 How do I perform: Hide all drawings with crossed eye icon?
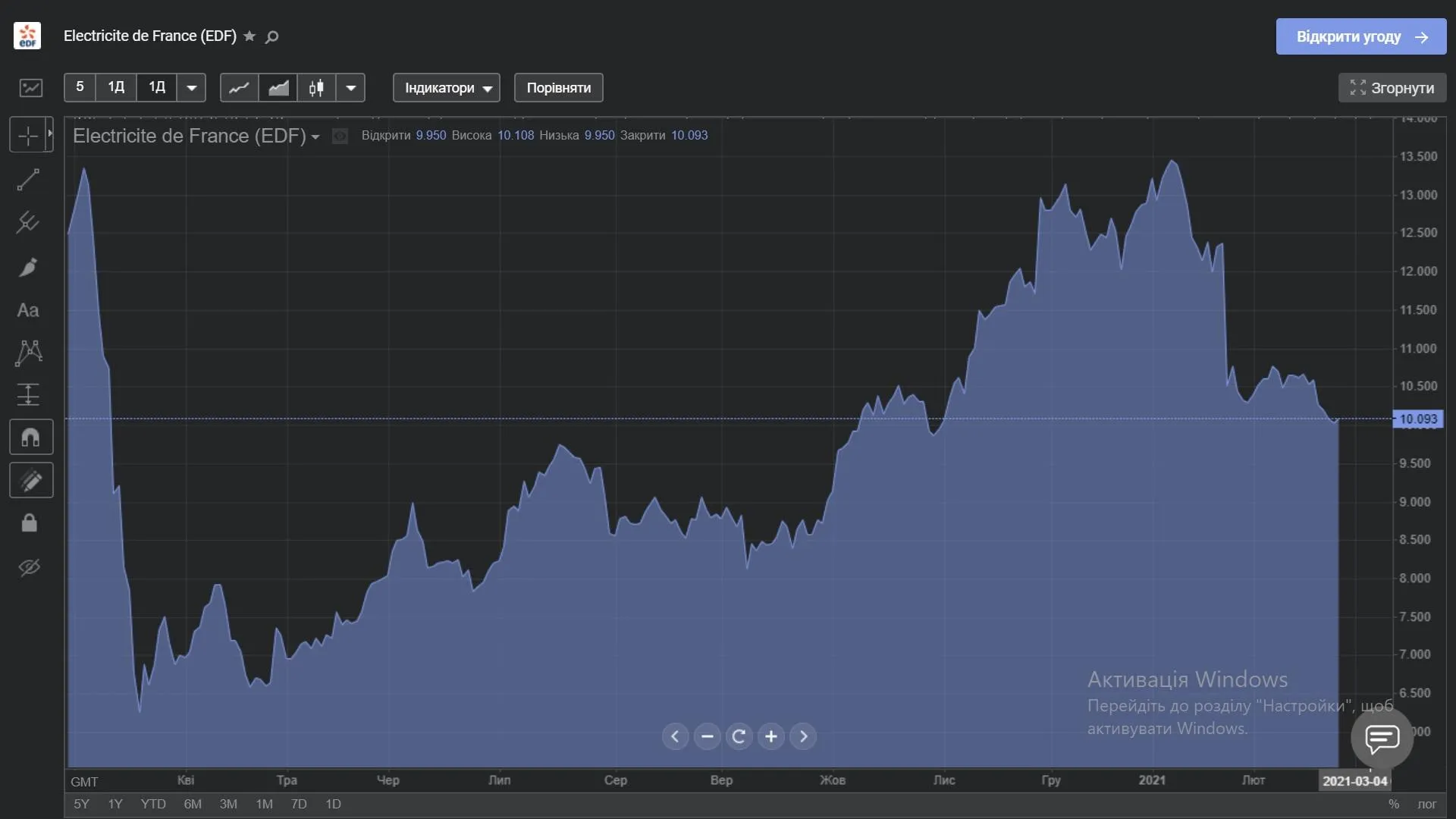click(x=30, y=567)
